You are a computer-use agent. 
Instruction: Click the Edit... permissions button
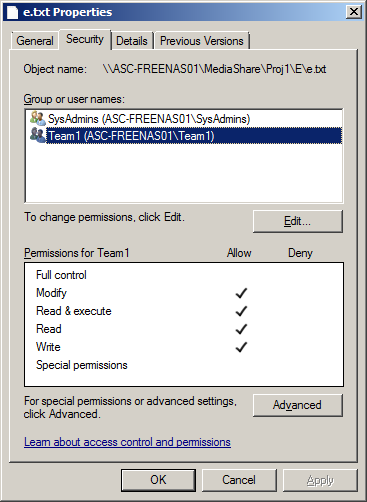(x=297, y=221)
